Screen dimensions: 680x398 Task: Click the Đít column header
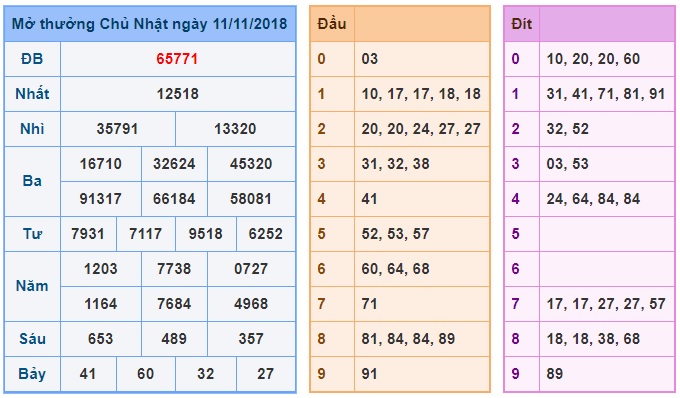tap(522, 24)
